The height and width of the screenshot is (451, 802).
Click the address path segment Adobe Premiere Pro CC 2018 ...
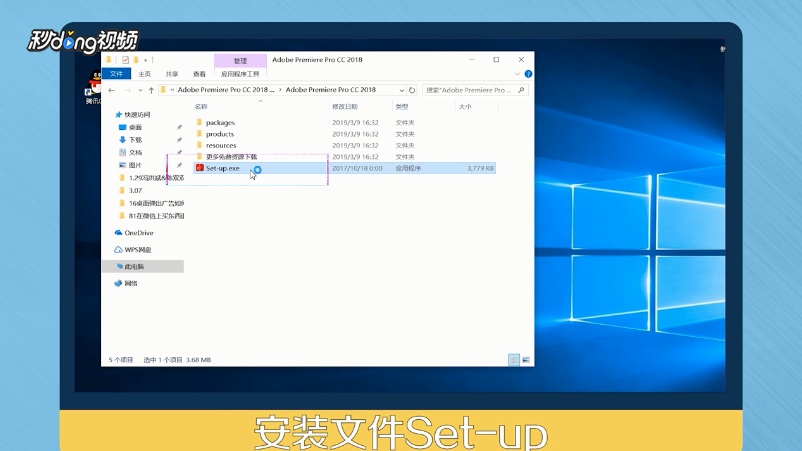point(330,89)
